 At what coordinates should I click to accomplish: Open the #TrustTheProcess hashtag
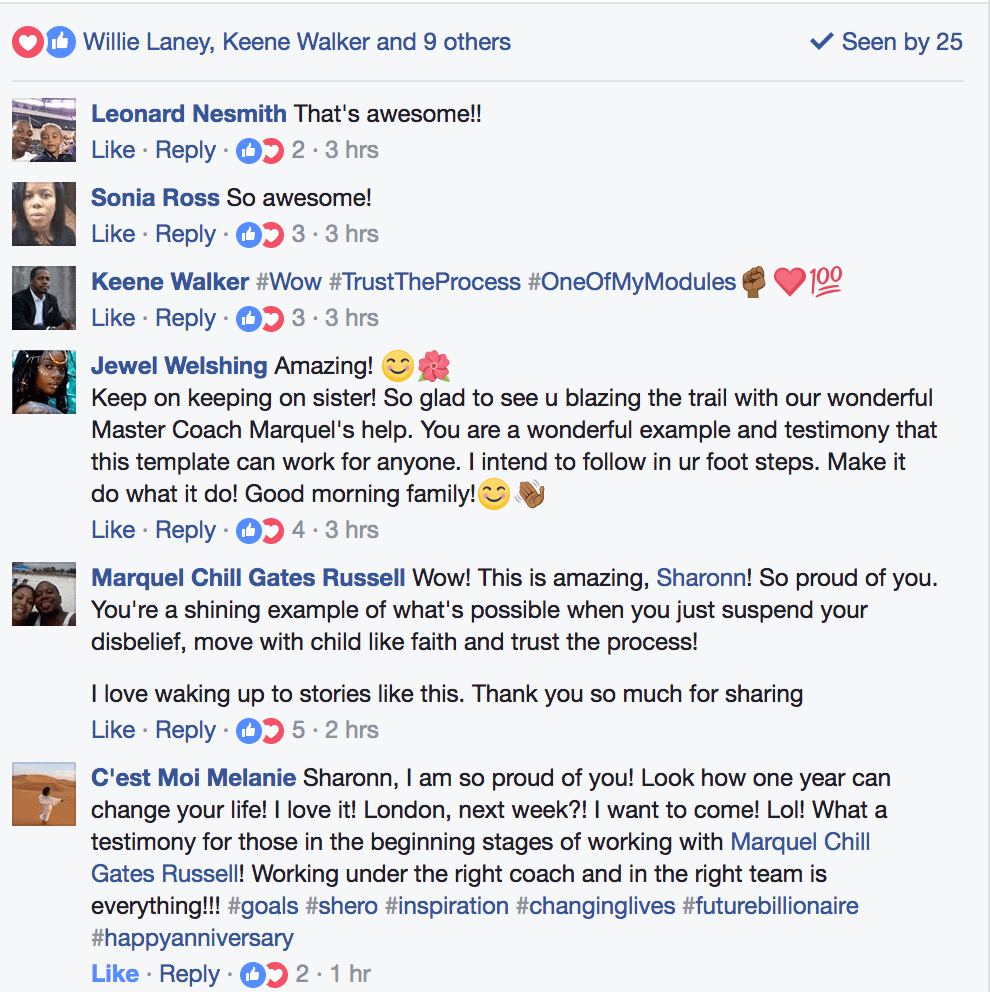pos(424,282)
